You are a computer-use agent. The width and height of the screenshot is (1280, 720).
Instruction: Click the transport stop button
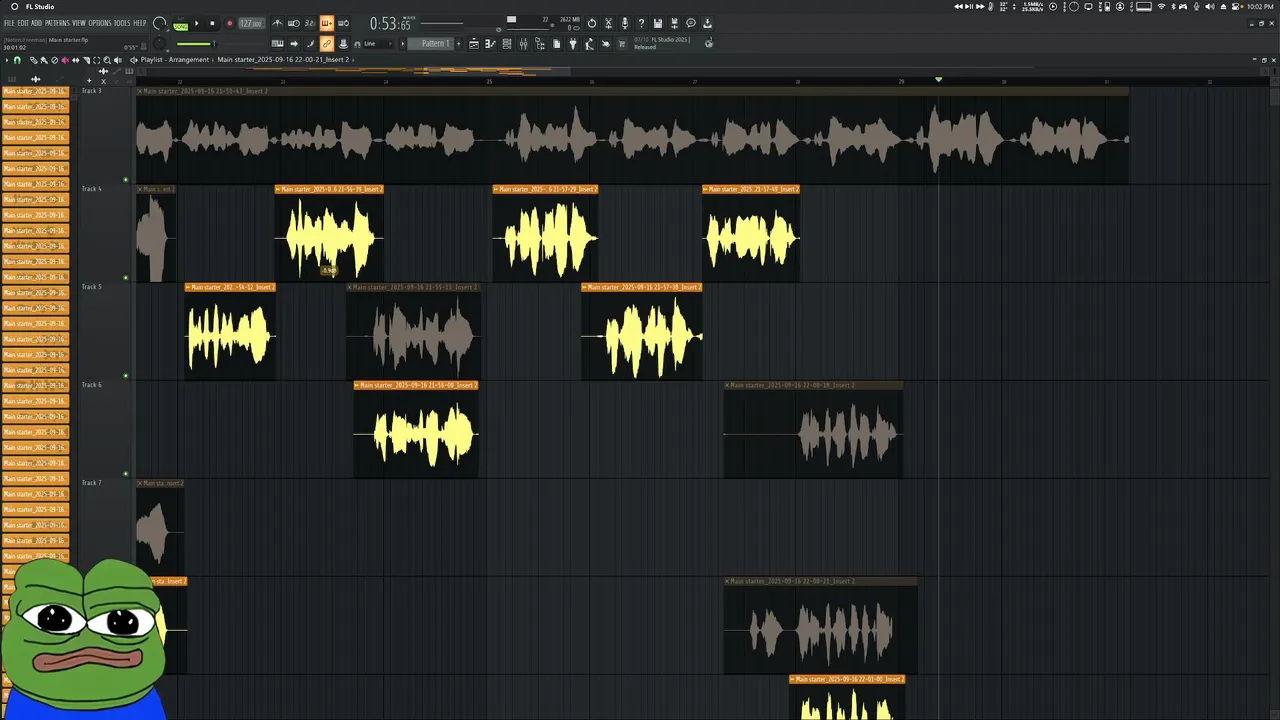coord(212,23)
